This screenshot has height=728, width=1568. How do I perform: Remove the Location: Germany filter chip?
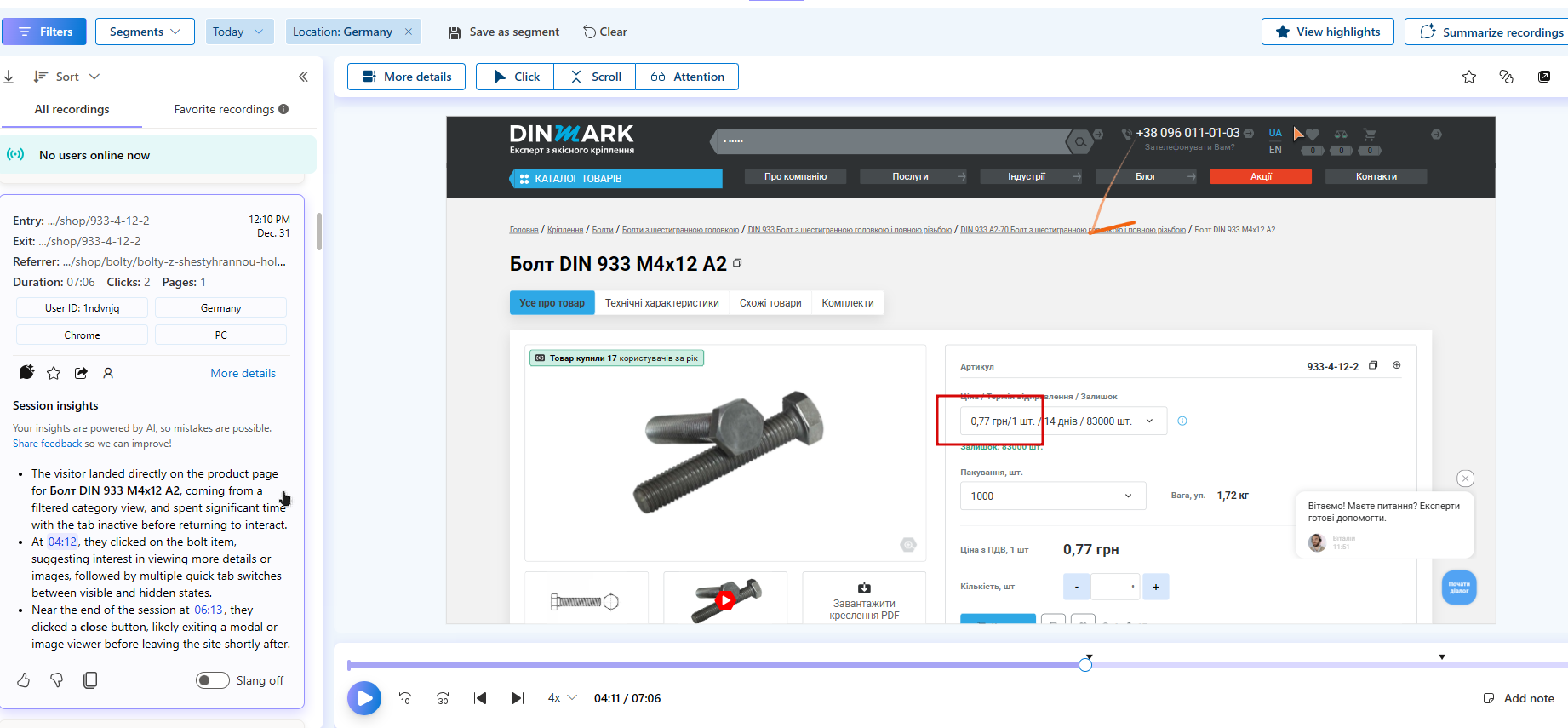tap(409, 32)
